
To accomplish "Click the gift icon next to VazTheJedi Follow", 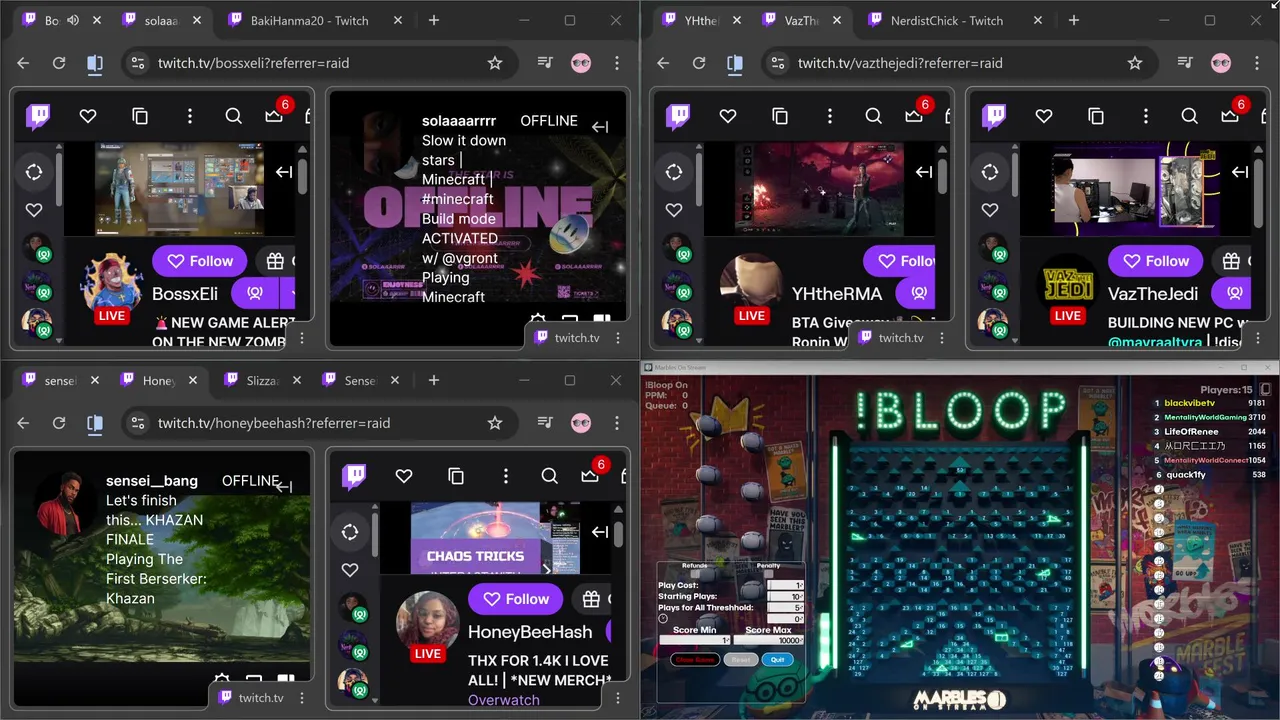I will click(1232, 261).
